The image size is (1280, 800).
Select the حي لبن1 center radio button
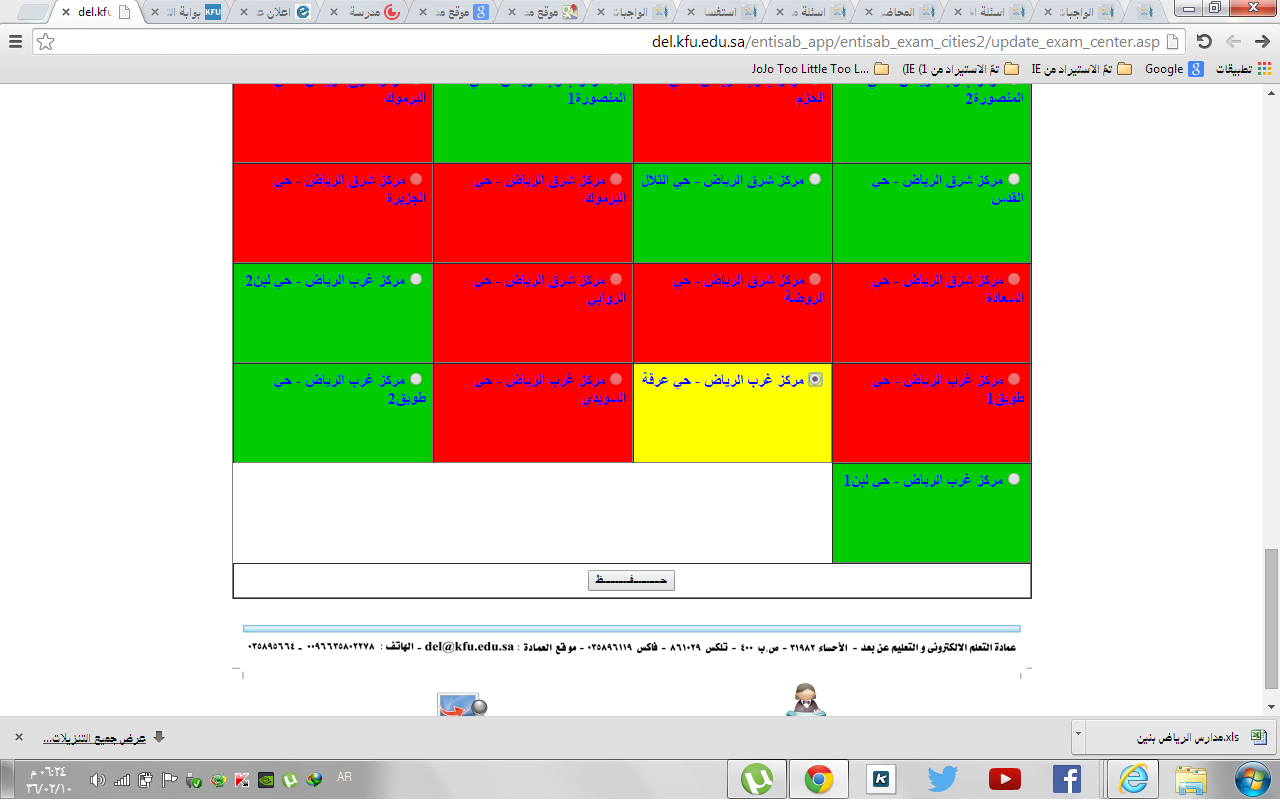click(1014, 479)
